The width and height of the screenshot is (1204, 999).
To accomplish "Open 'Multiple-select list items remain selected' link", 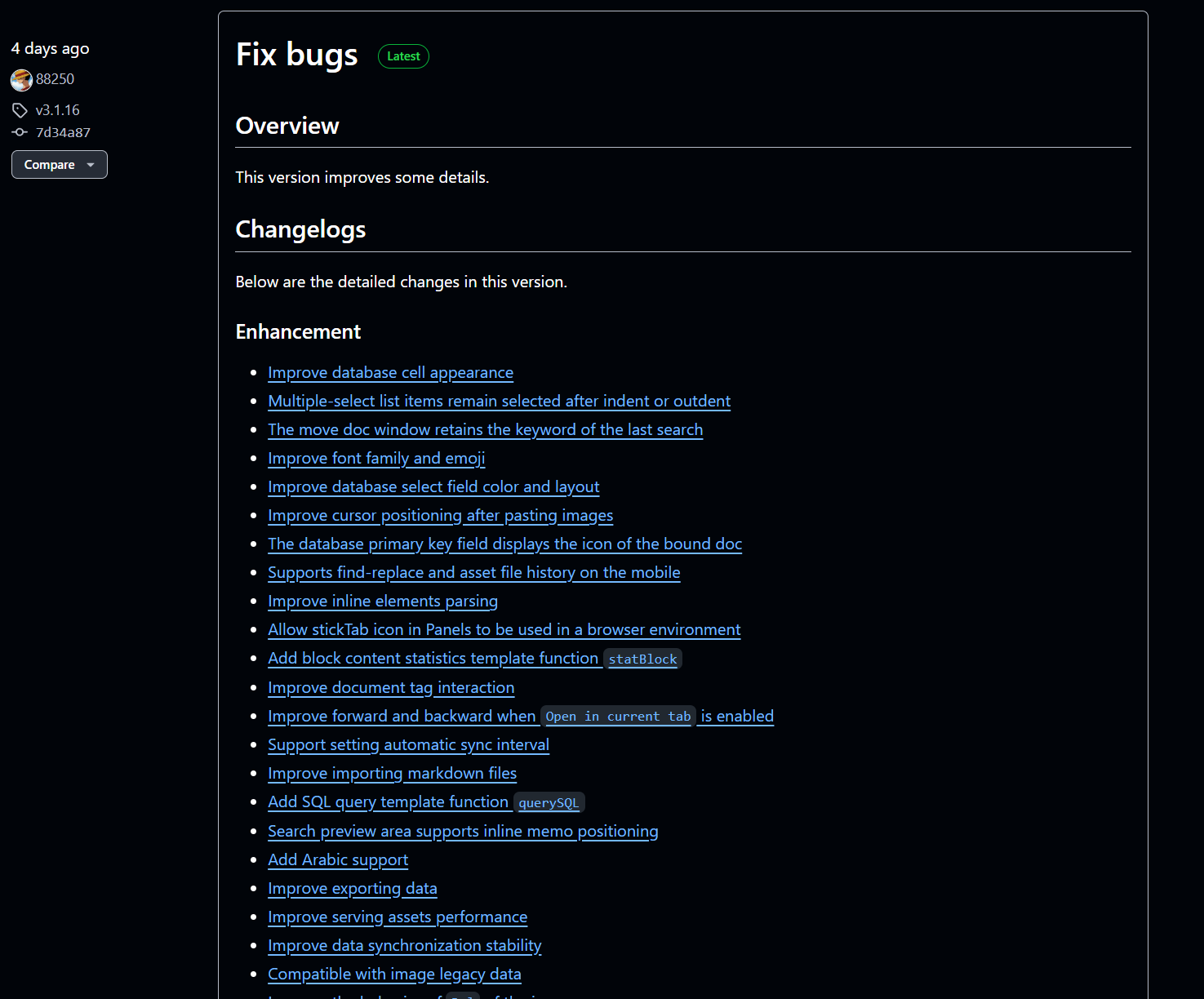I will tap(500, 402).
